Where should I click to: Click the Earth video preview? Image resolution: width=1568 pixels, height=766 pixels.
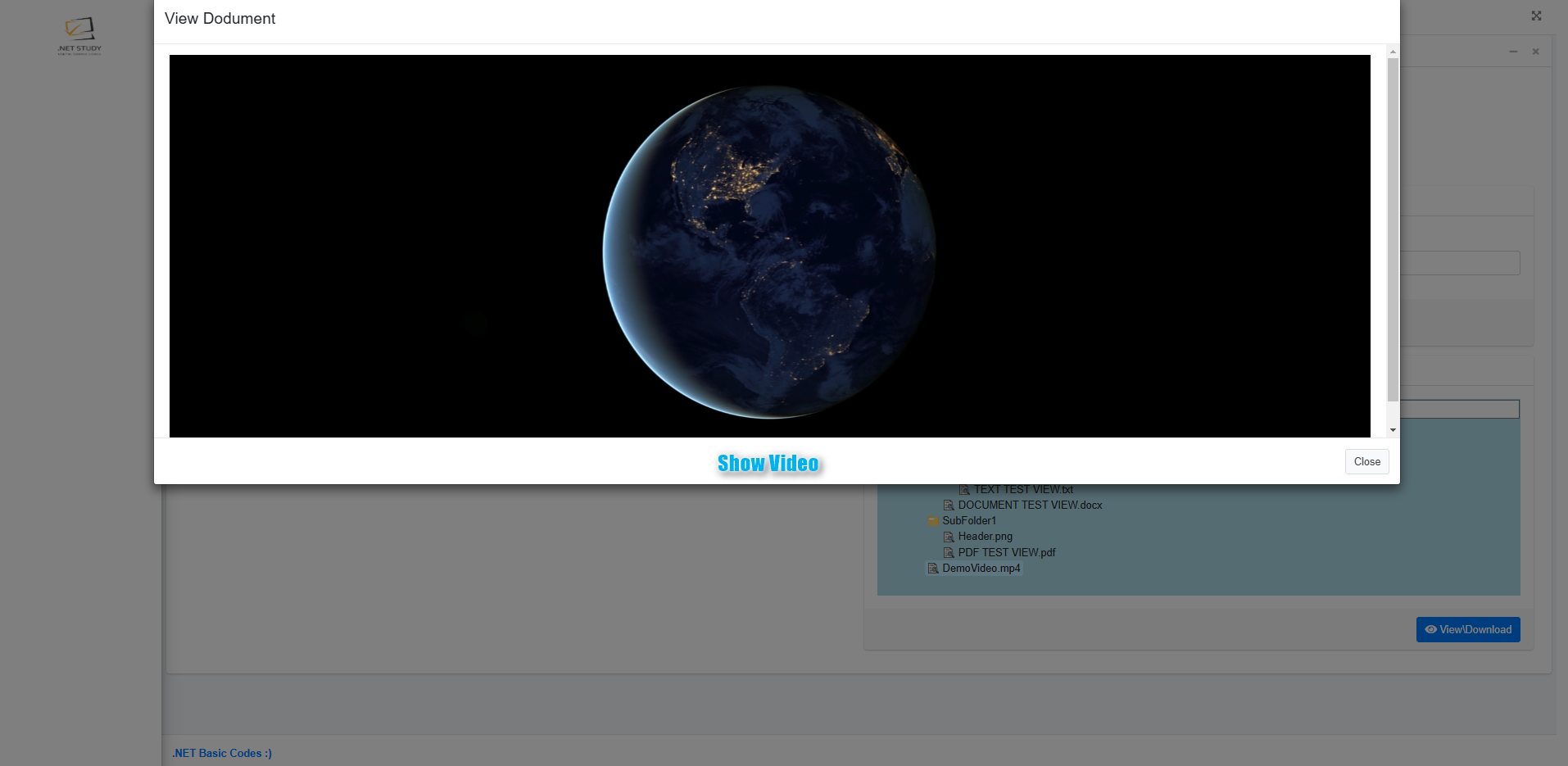pyautogui.click(x=769, y=246)
